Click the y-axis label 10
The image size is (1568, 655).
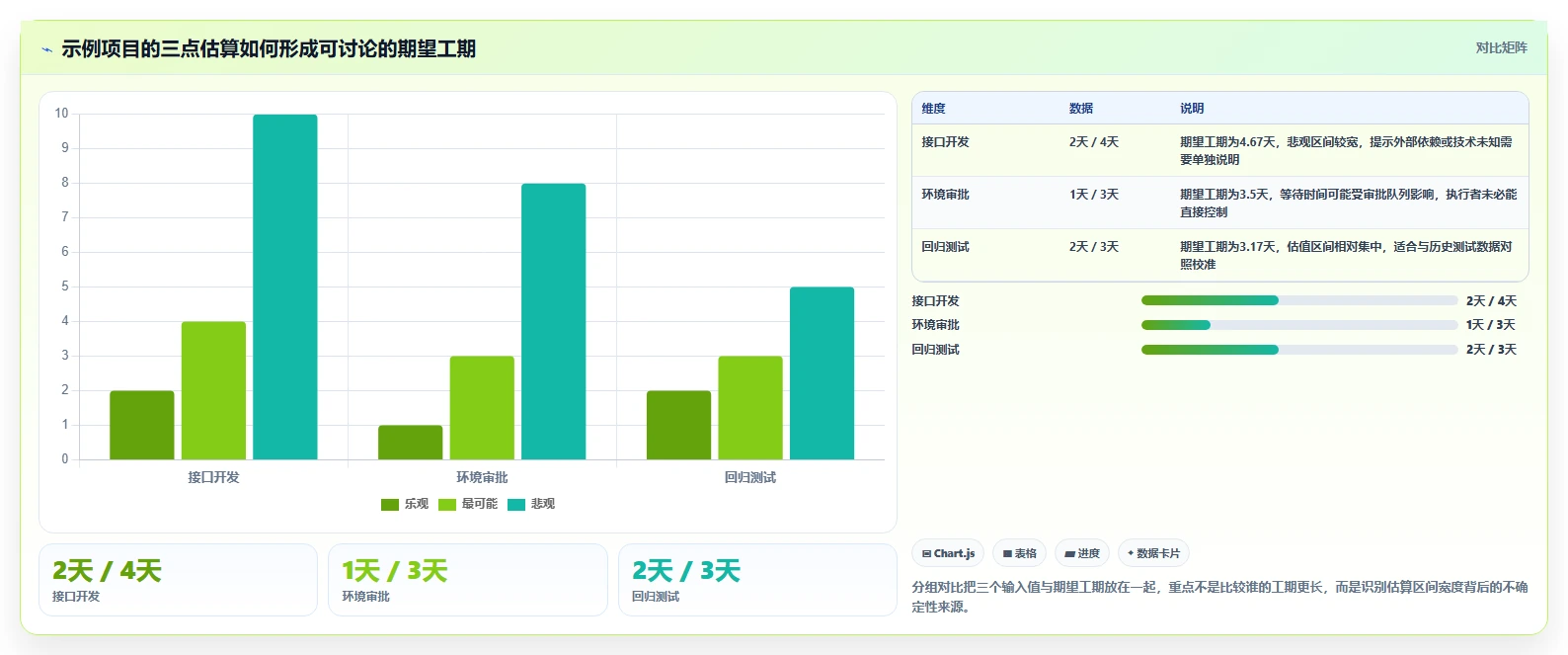(61, 114)
